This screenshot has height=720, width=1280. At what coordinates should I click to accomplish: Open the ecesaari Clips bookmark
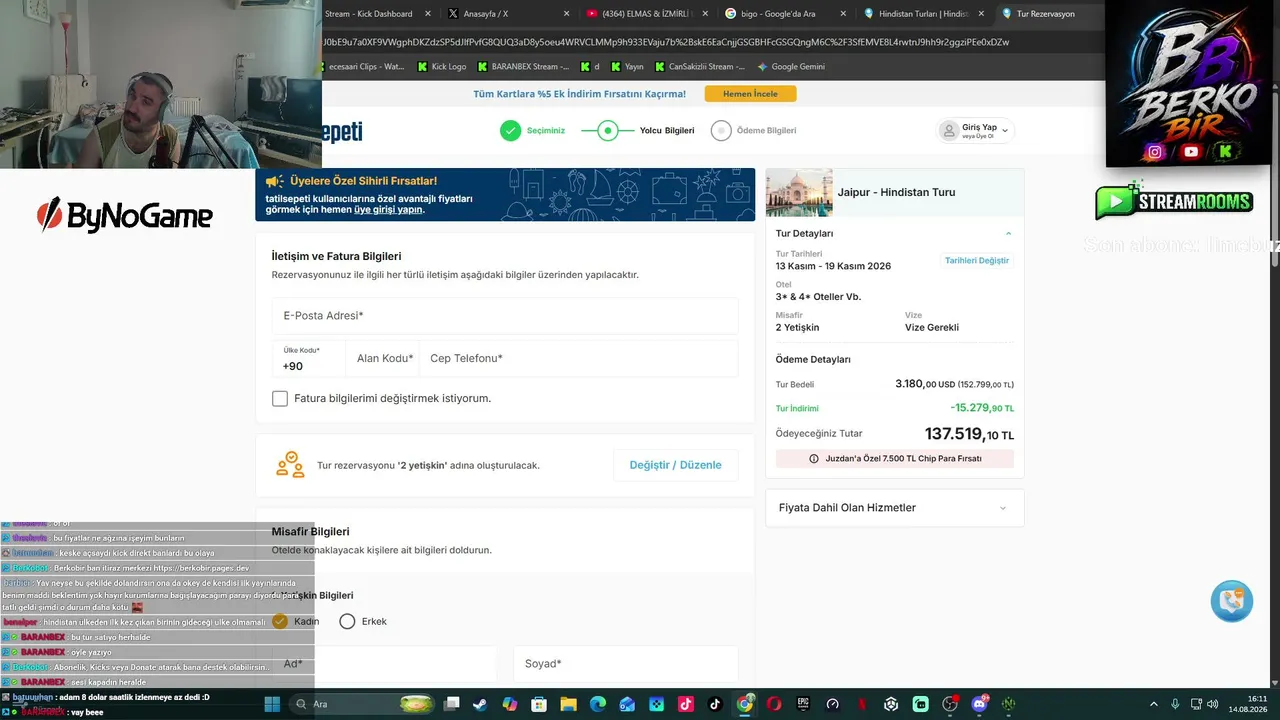[x=361, y=67]
